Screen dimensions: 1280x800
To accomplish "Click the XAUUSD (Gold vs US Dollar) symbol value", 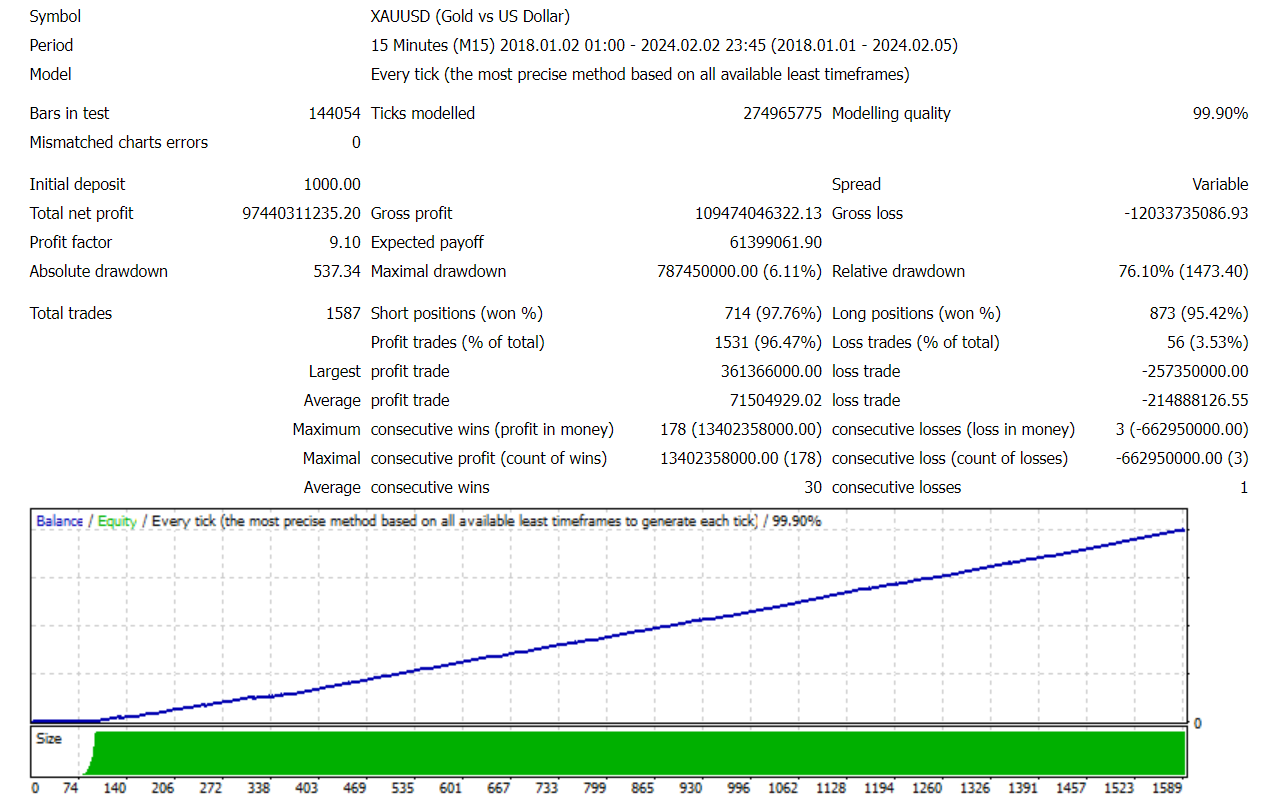I will pos(470,16).
